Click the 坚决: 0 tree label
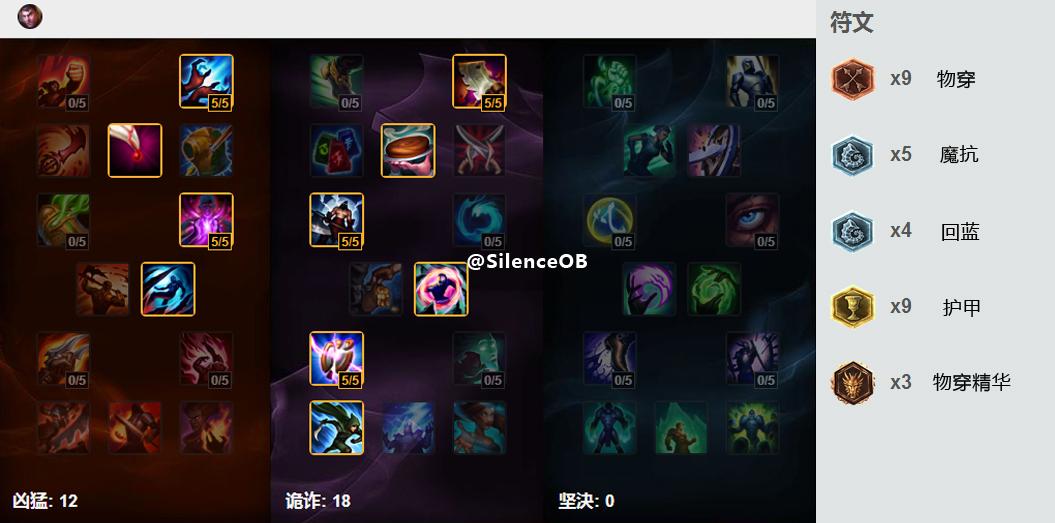Viewport: 1055px width, 523px height. pyautogui.click(x=586, y=501)
